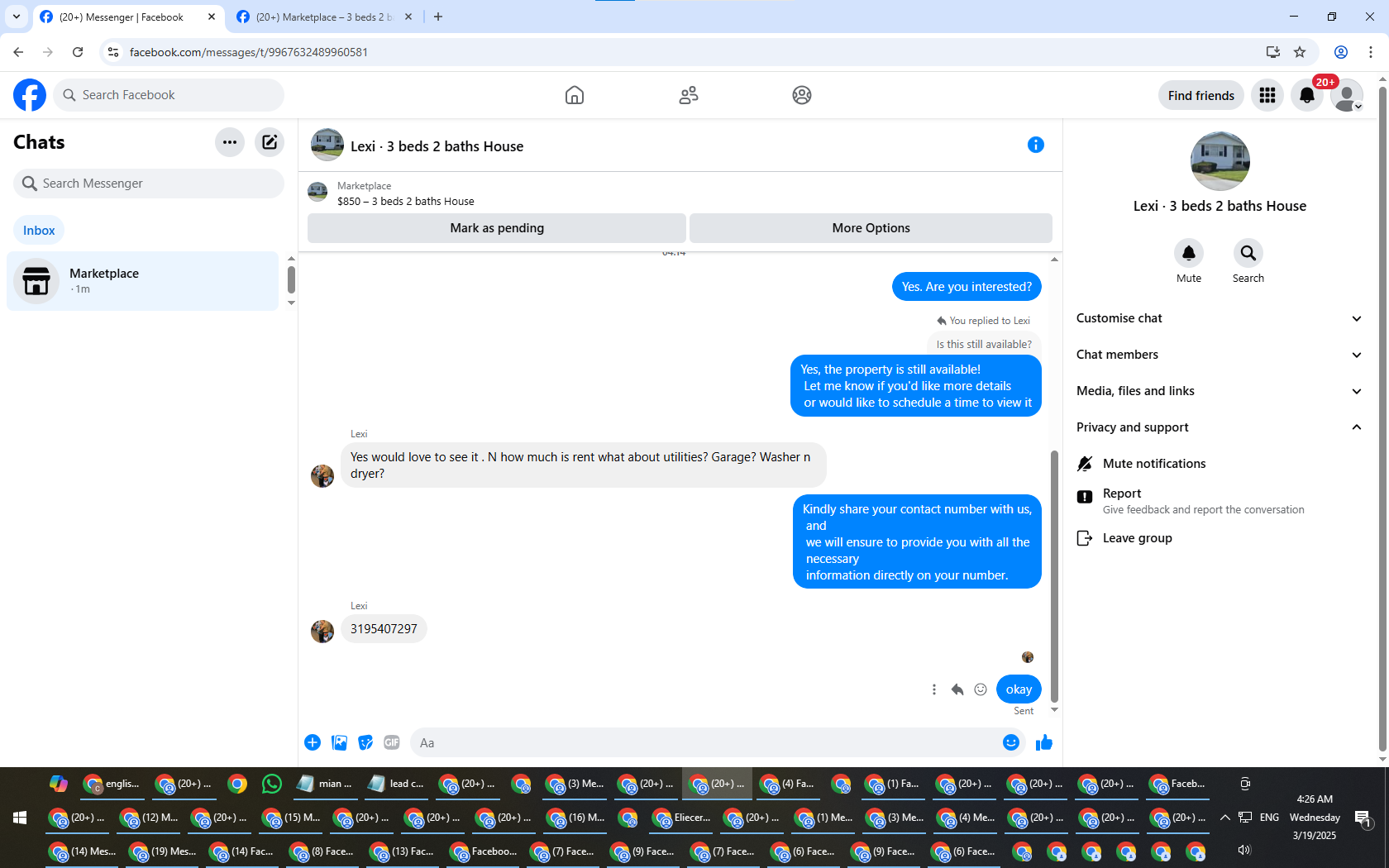Open Report conversation option
Viewport: 1389px width, 868px height.
(x=1191, y=501)
